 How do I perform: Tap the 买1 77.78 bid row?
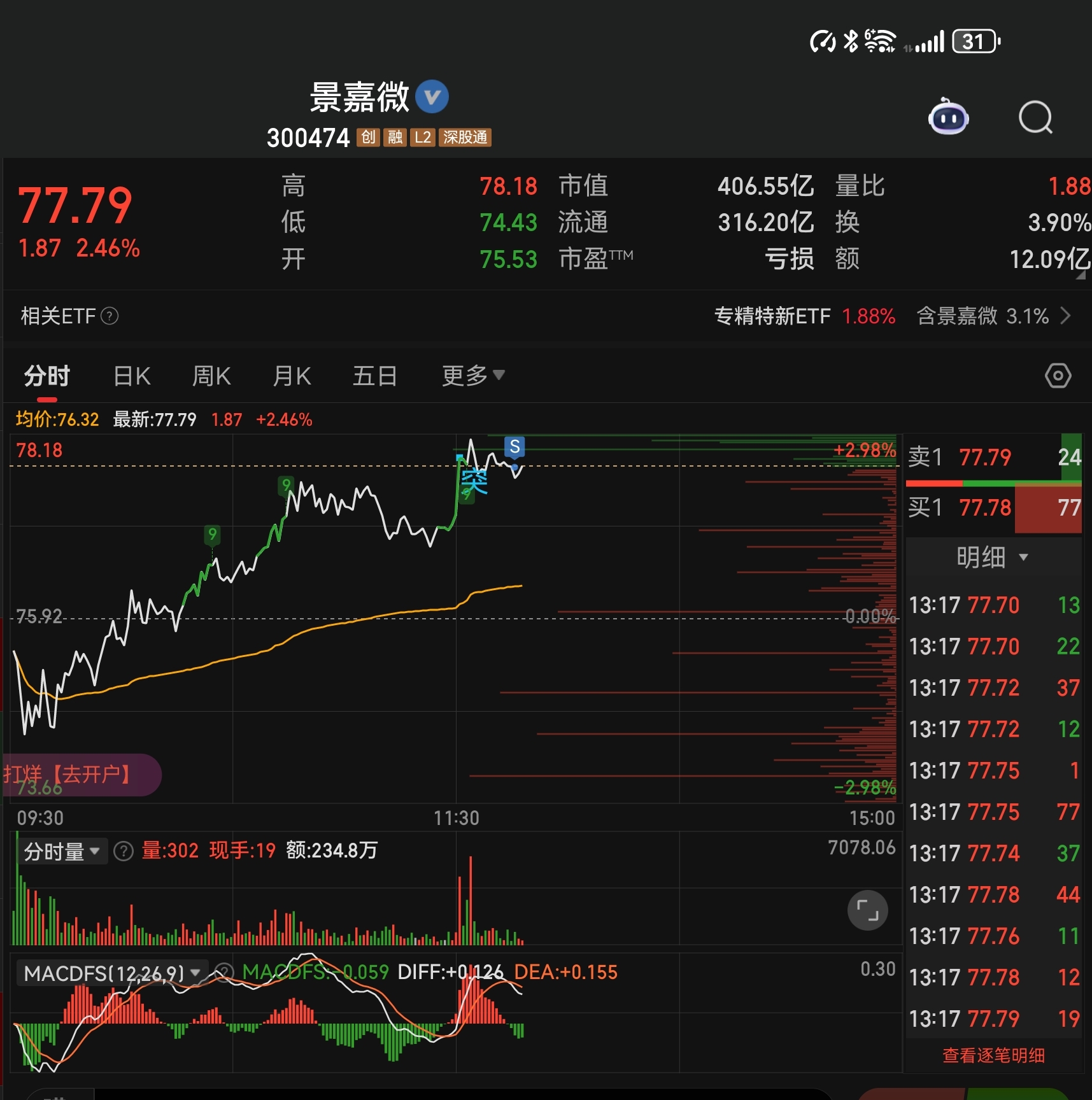(994, 508)
